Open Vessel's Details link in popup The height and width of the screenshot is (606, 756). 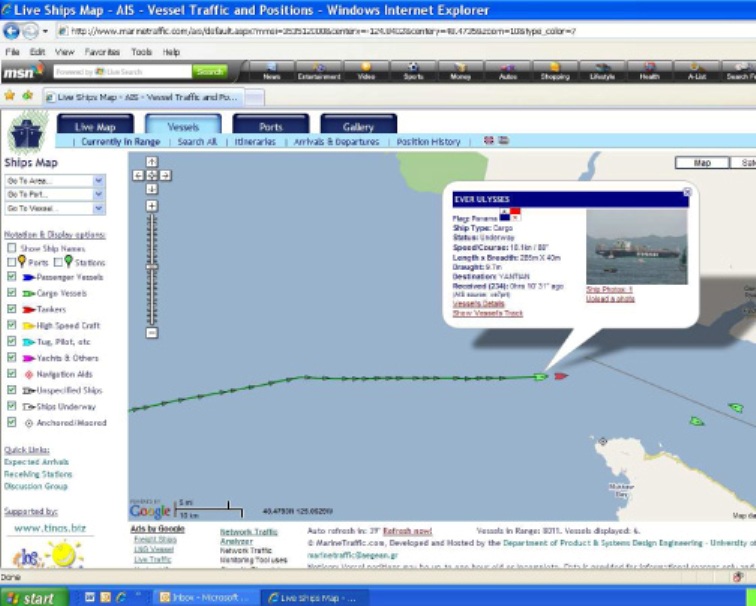pos(478,304)
